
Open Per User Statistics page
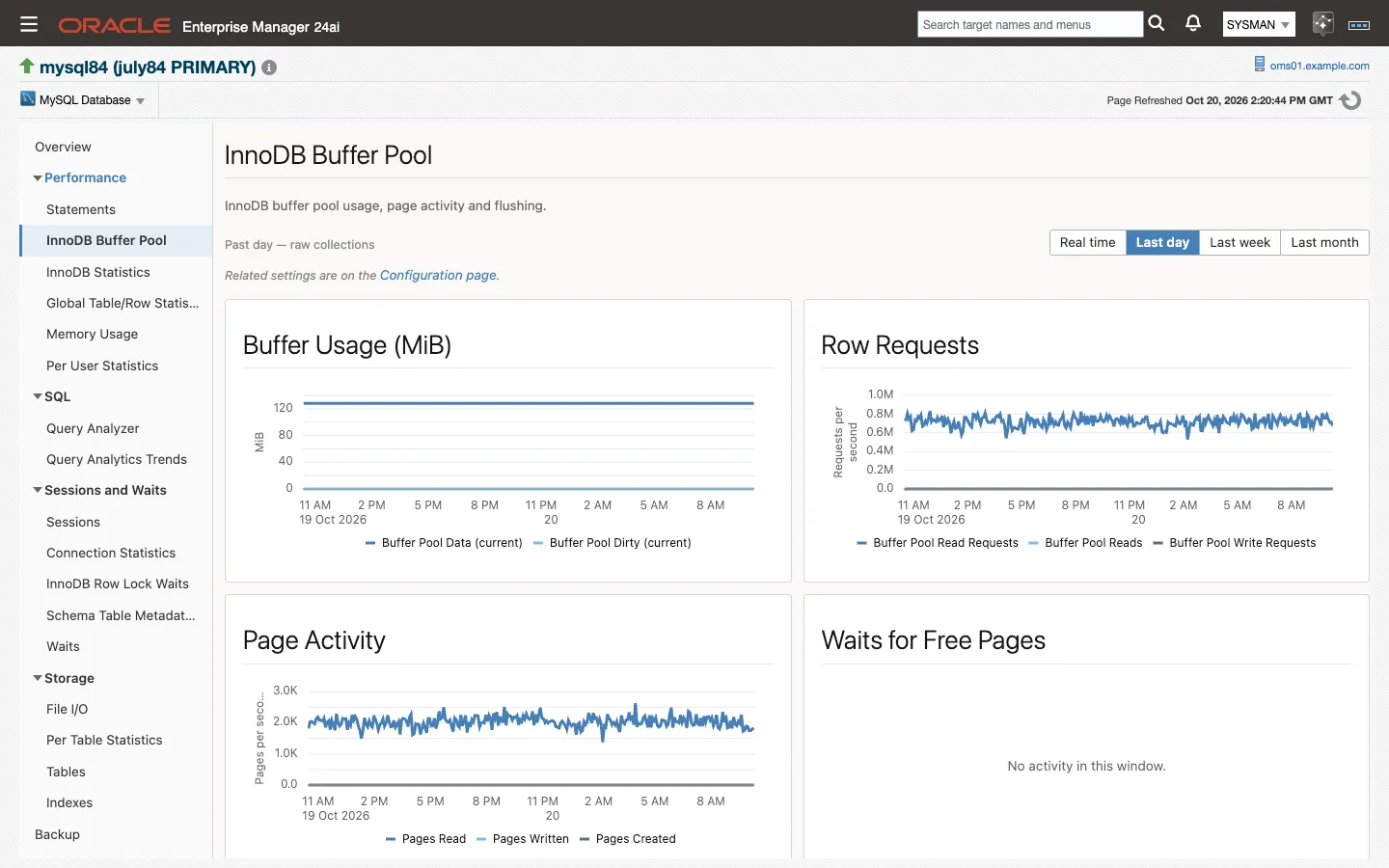(102, 366)
